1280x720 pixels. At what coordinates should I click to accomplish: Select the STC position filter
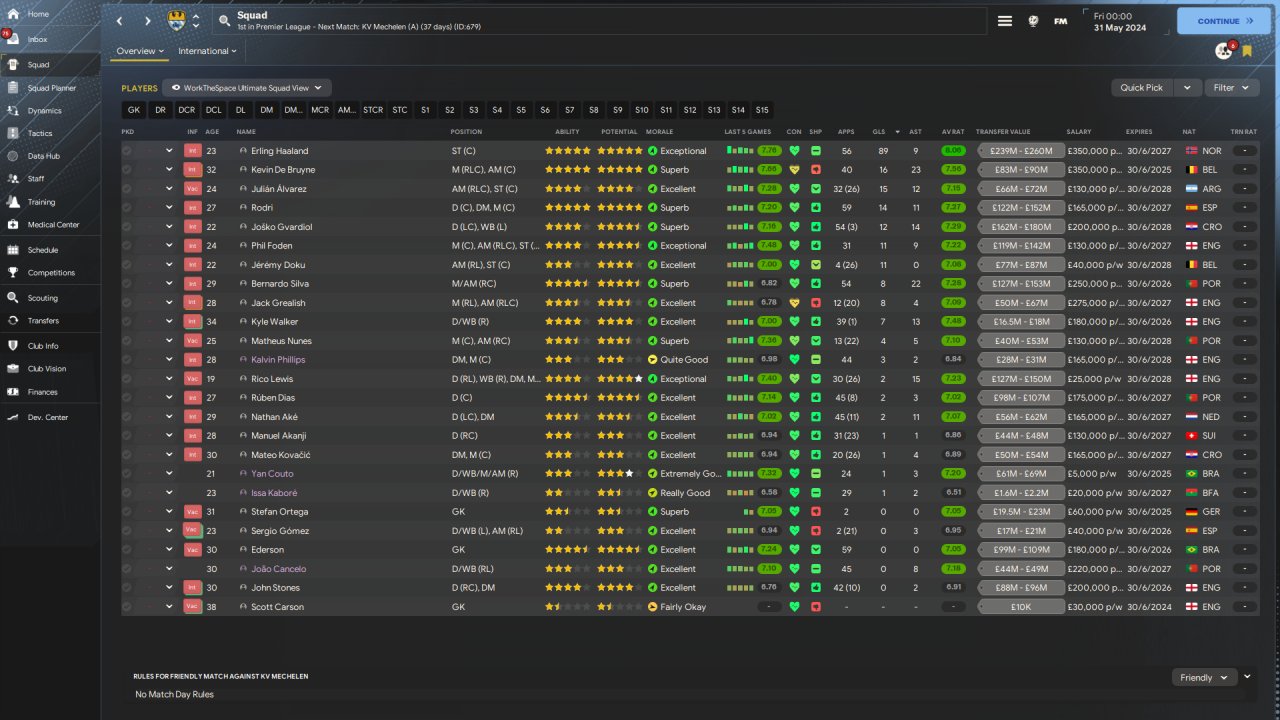tap(400, 110)
